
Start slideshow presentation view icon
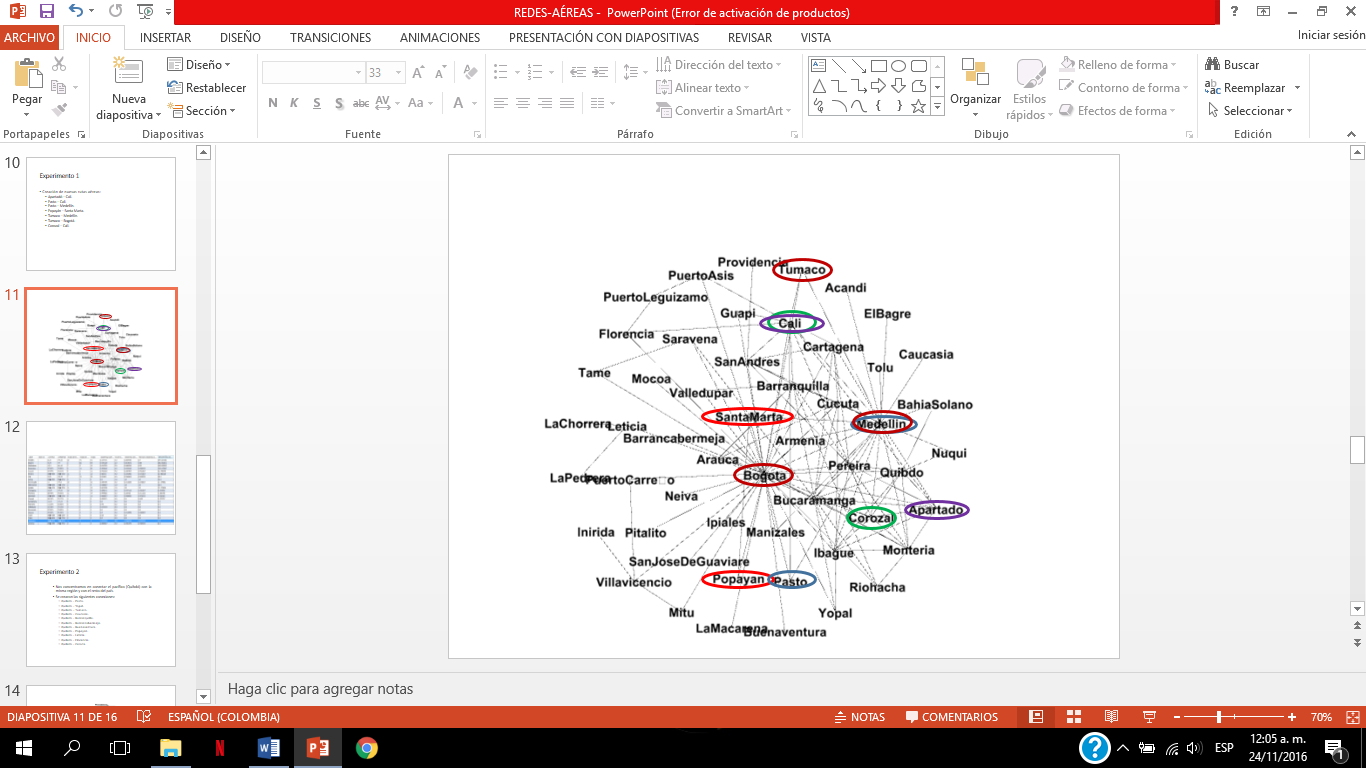[1149, 717]
